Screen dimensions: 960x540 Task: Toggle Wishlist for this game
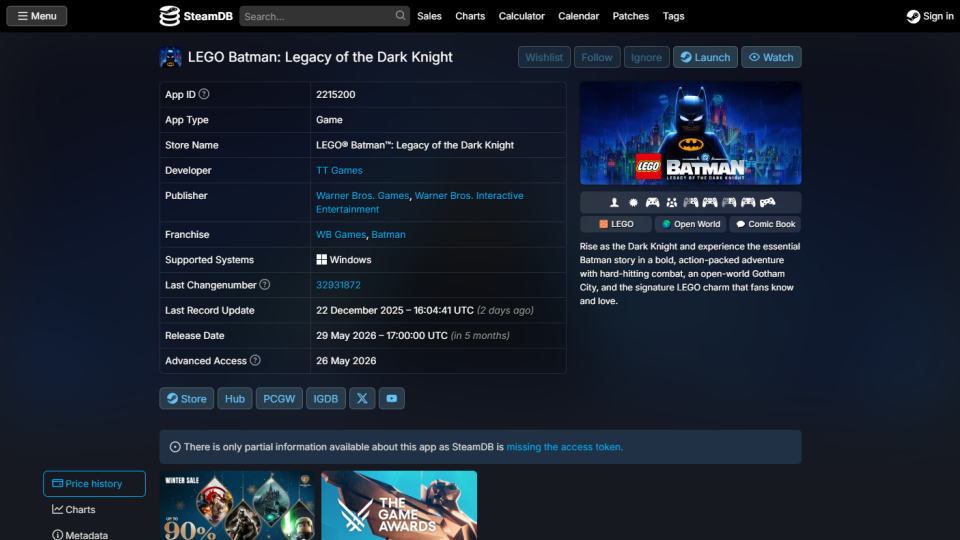[x=544, y=57]
